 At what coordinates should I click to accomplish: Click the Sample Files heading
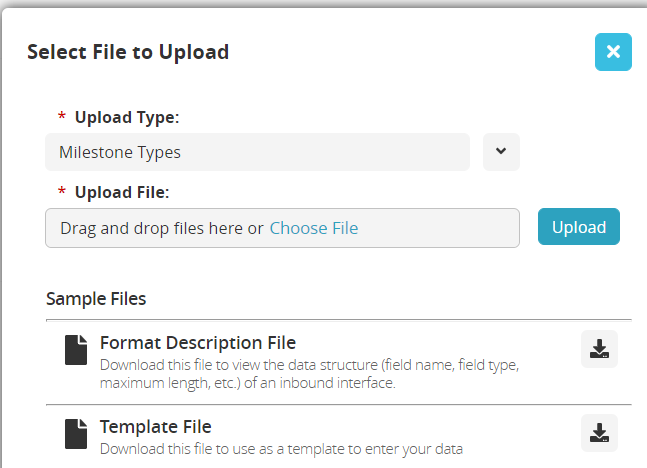(96, 298)
